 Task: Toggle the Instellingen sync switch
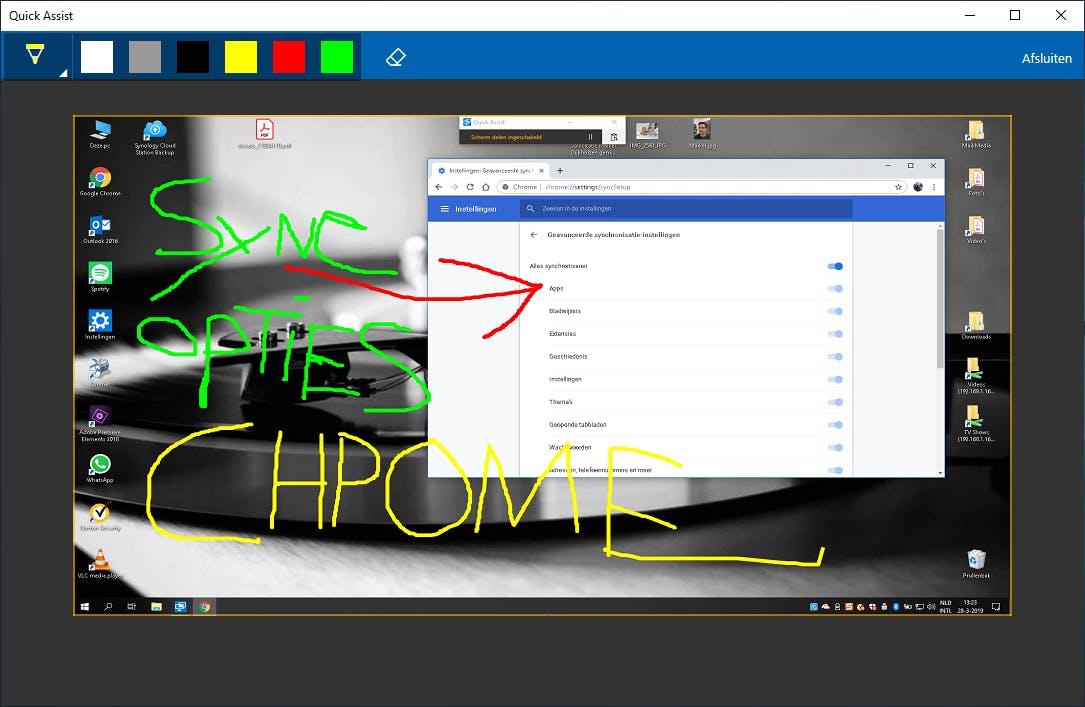(x=835, y=380)
